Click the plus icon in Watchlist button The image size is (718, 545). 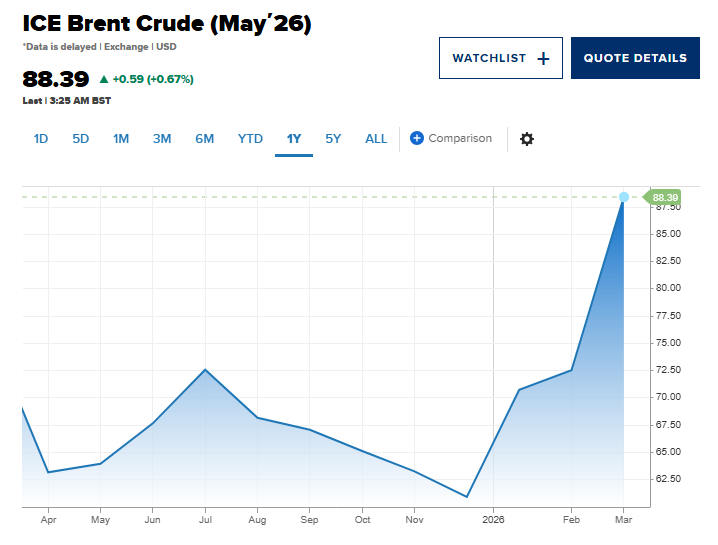coord(543,58)
